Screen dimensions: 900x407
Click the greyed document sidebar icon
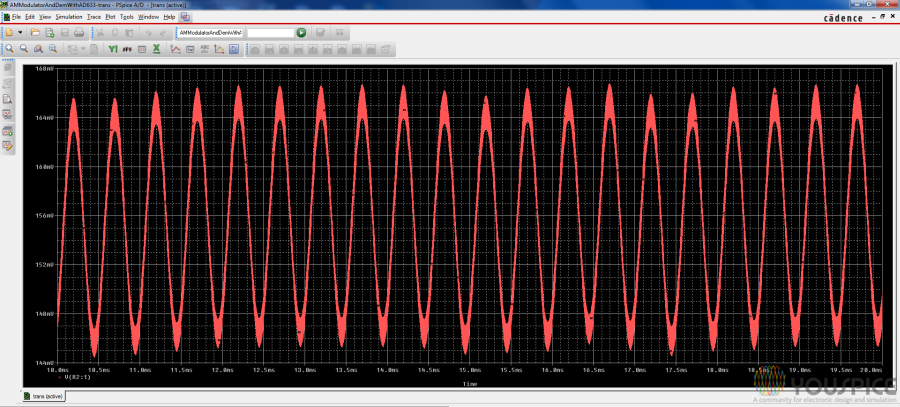pyautogui.click(x=8, y=83)
